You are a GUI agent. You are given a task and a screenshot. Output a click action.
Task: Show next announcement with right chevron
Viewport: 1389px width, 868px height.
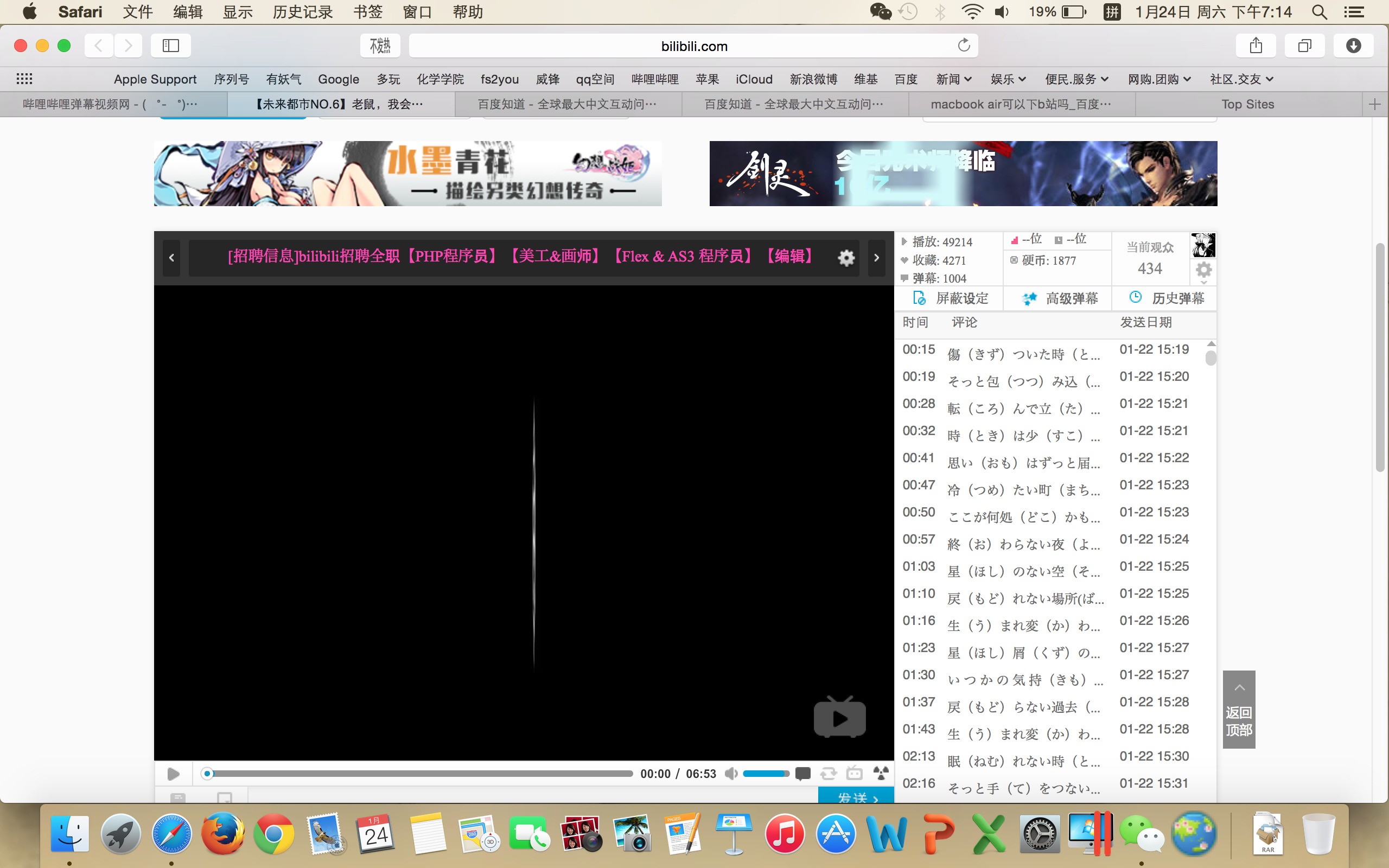coord(876,258)
